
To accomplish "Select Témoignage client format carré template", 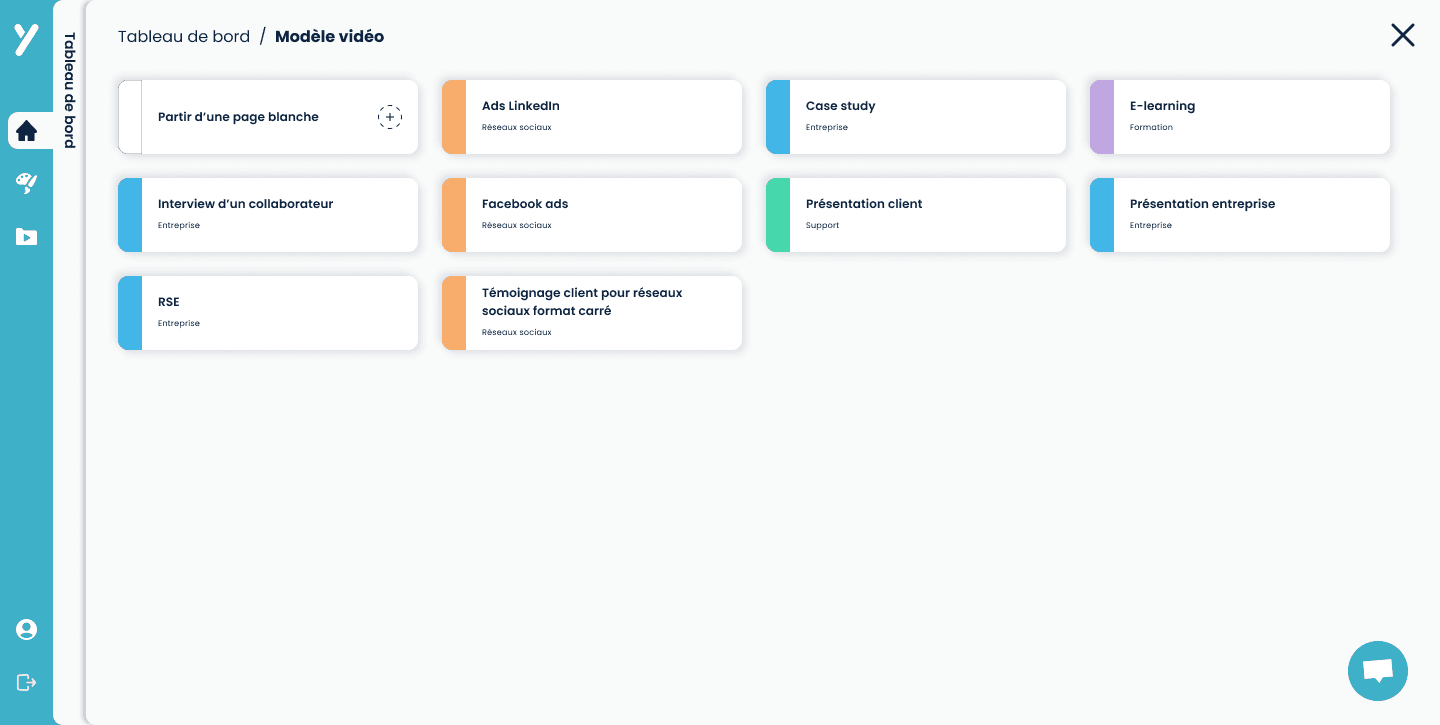I will [x=592, y=313].
